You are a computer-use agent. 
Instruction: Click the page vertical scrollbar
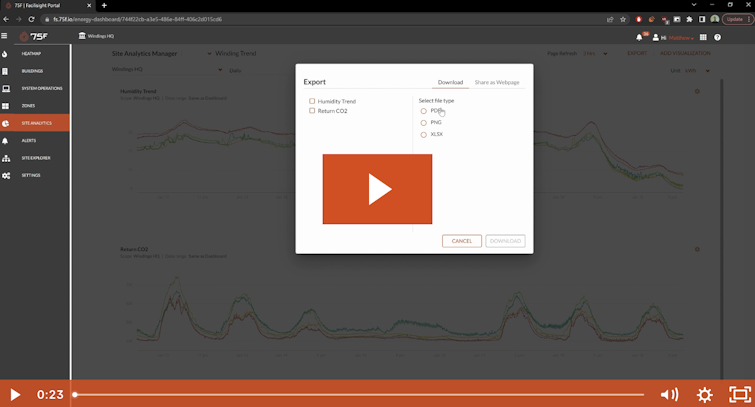pos(721,229)
